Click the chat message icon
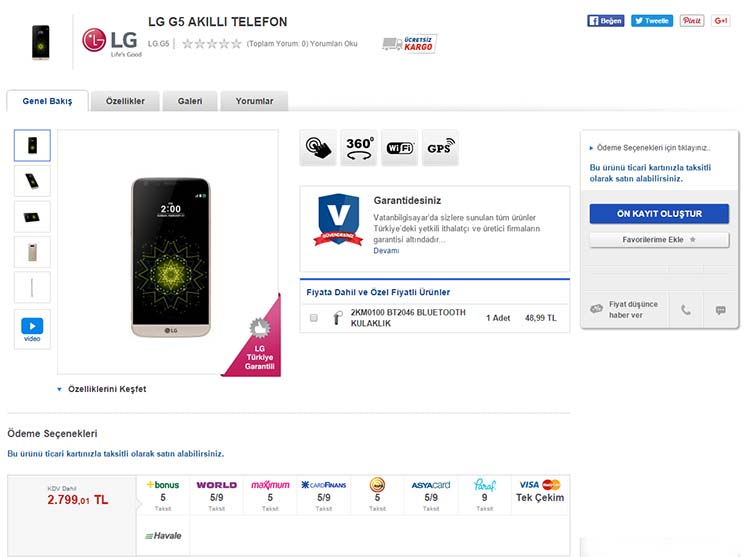 (720, 310)
